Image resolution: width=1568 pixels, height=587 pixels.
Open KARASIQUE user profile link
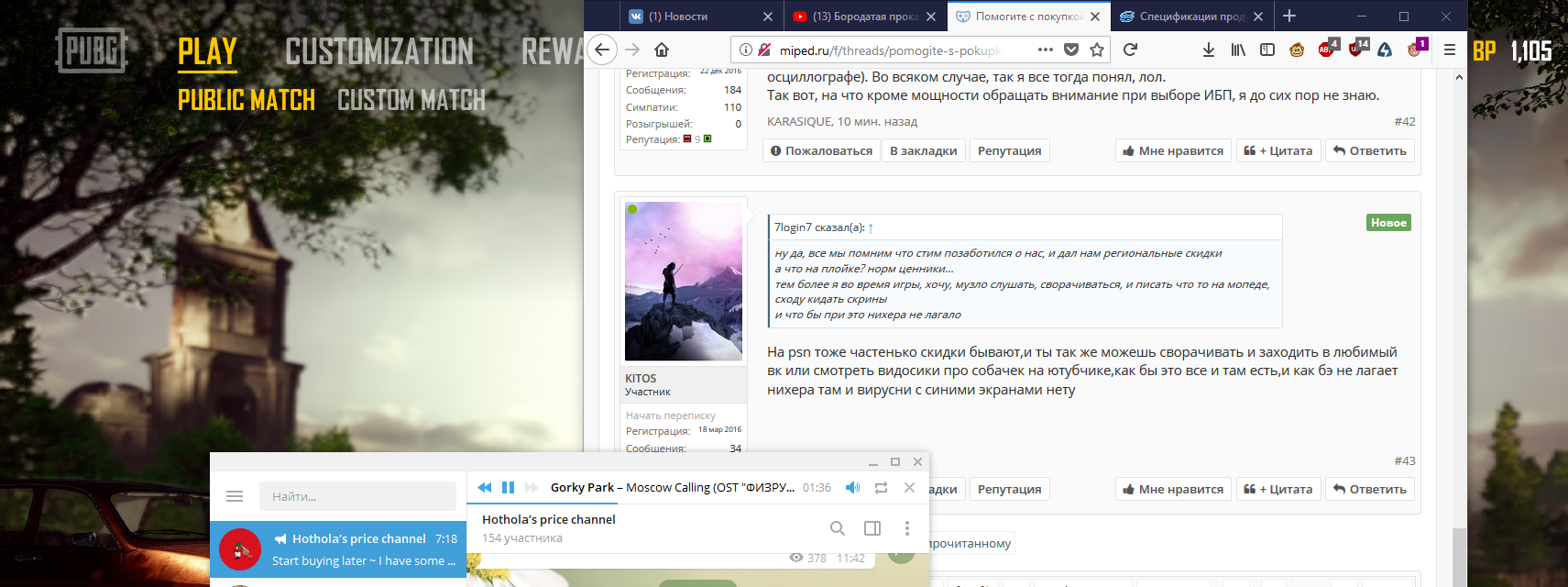[799, 121]
